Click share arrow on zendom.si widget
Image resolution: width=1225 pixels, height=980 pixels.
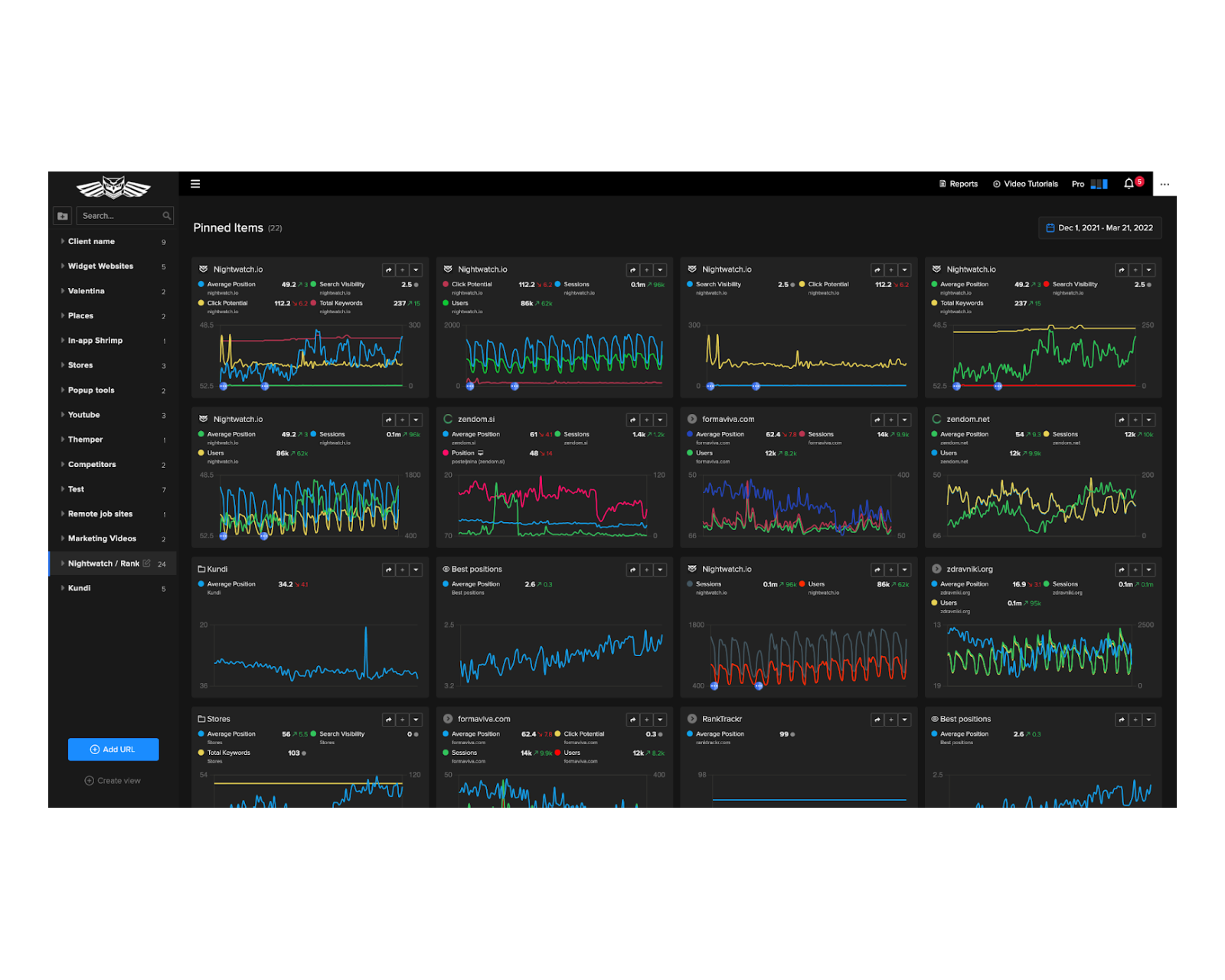[x=632, y=420]
